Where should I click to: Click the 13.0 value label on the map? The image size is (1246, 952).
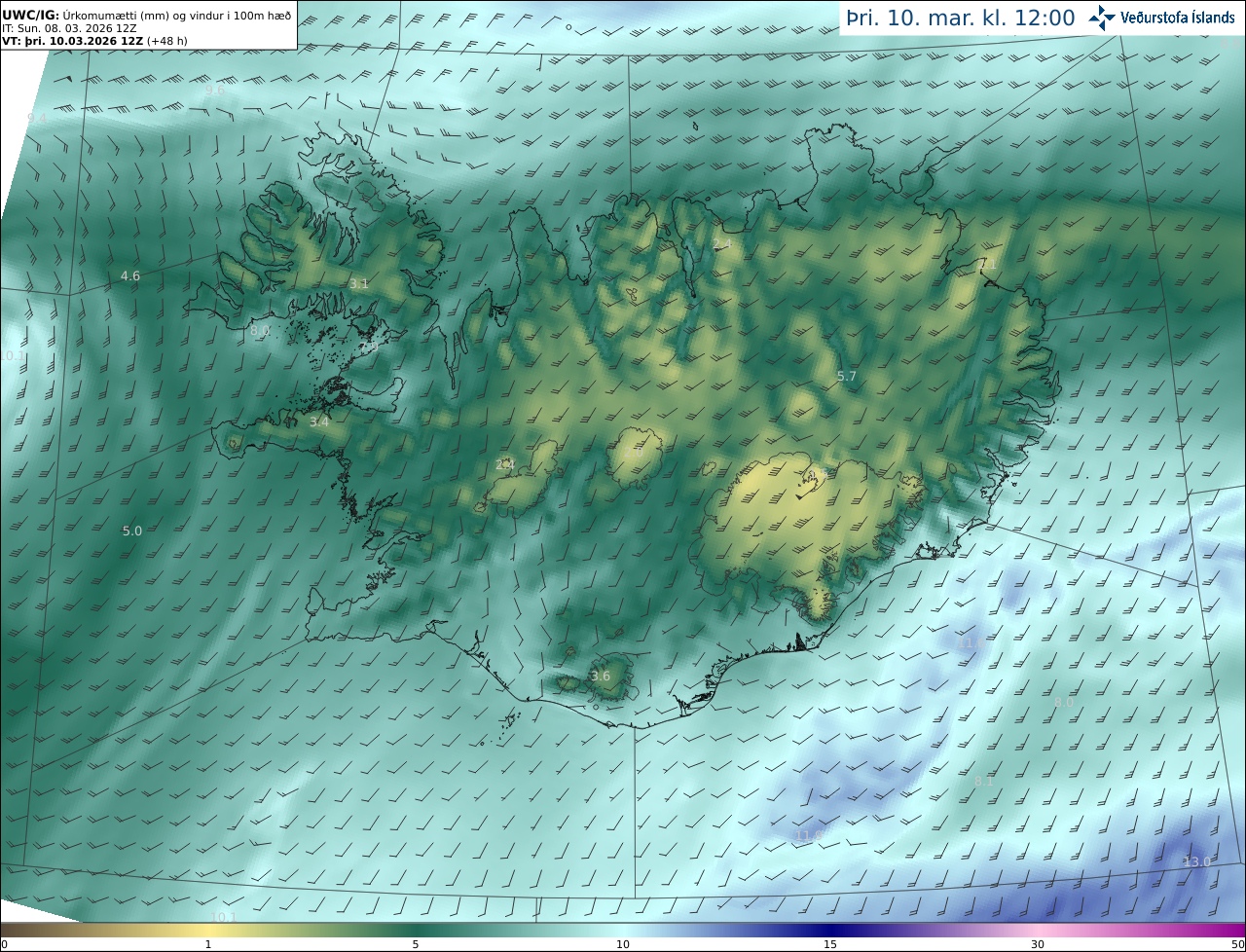point(1197,862)
